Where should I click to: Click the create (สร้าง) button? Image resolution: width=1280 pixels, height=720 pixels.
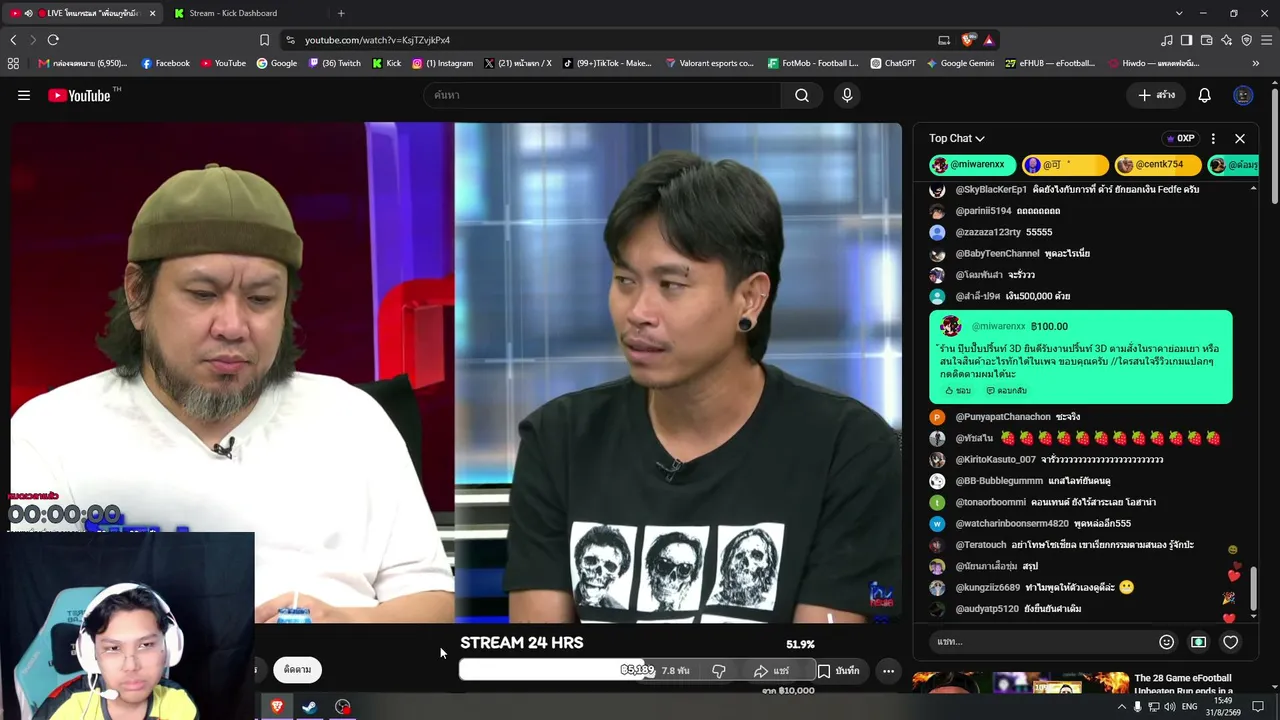[1157, 95]
